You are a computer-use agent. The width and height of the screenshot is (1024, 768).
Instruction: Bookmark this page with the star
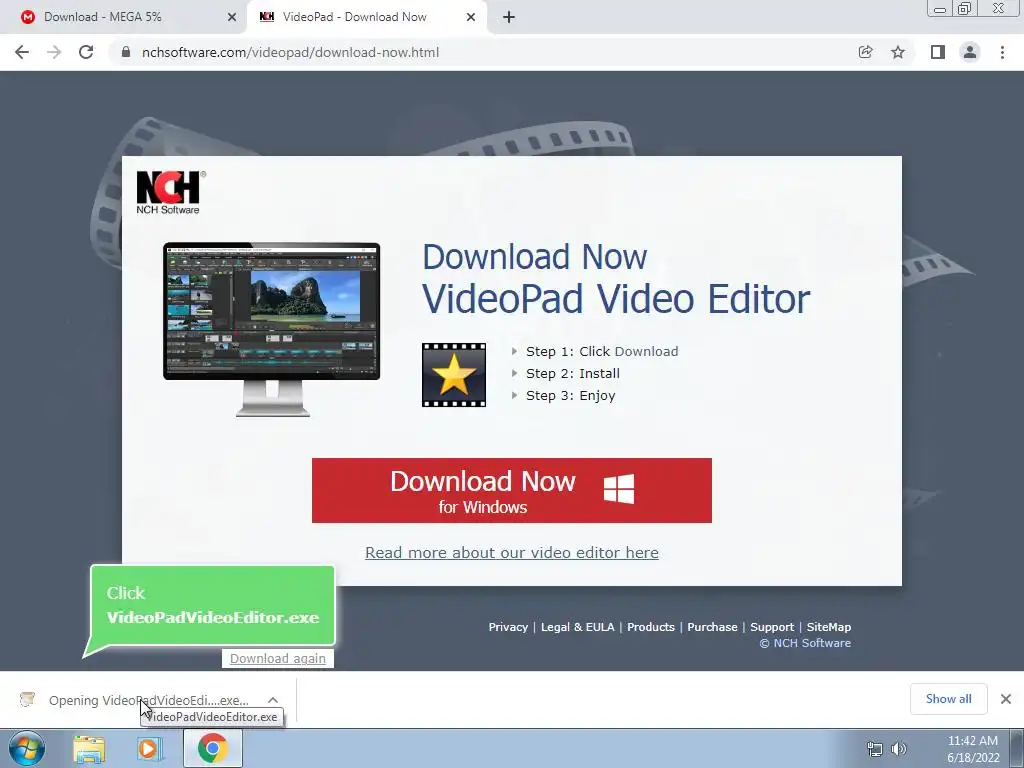point(898,52)
